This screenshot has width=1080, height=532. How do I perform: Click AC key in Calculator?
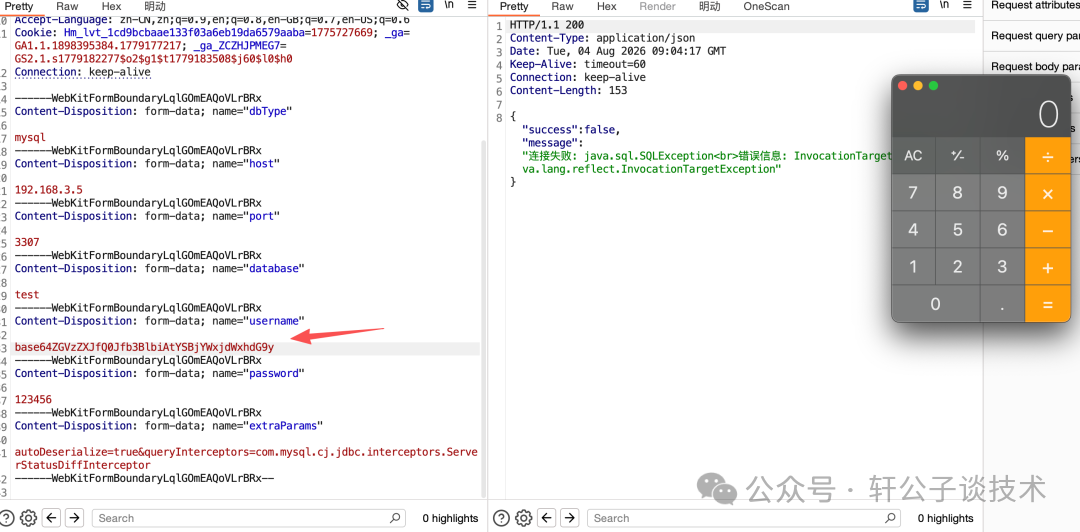[913, 155]
